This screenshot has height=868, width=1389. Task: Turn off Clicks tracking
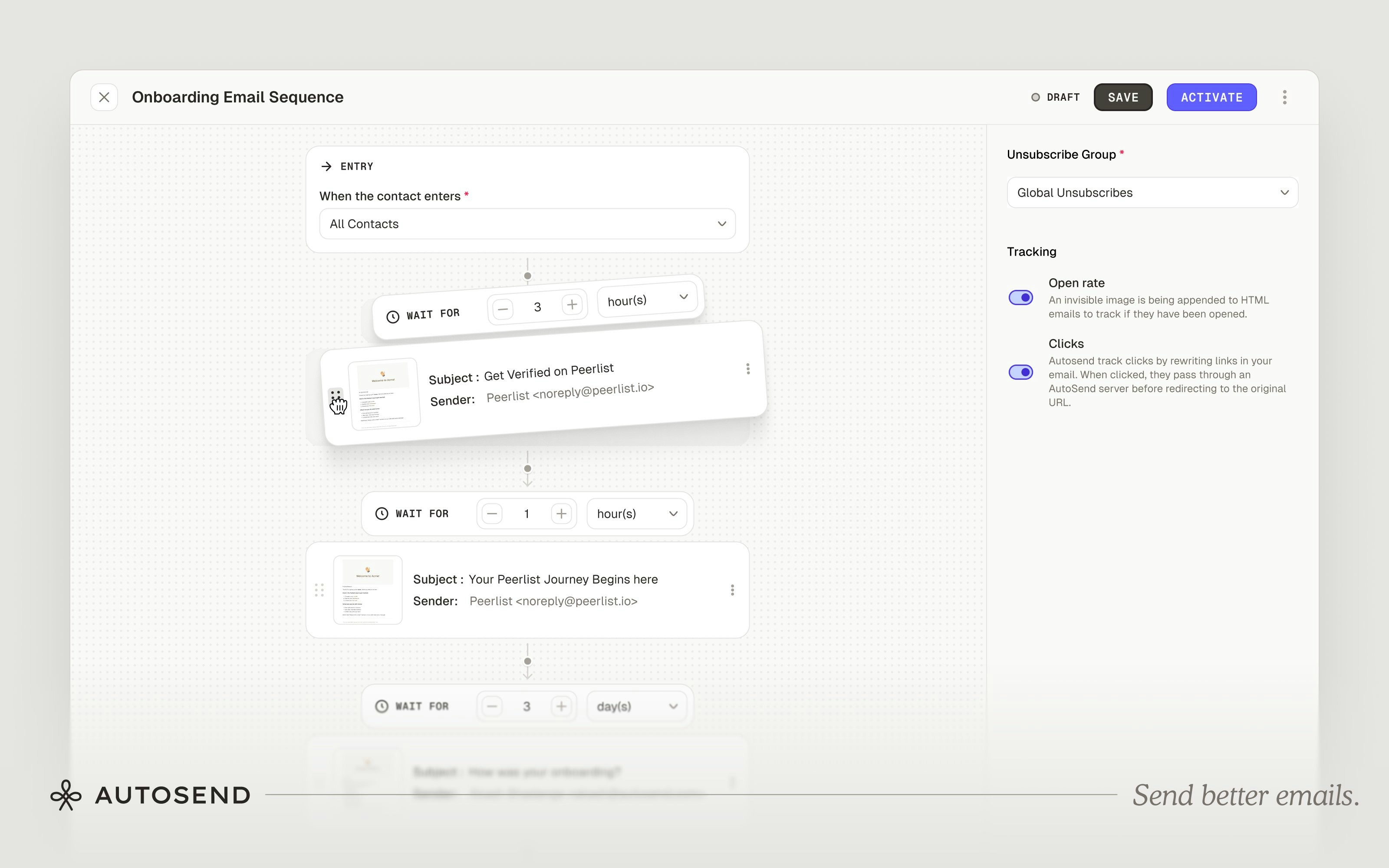pos(1020,372)
